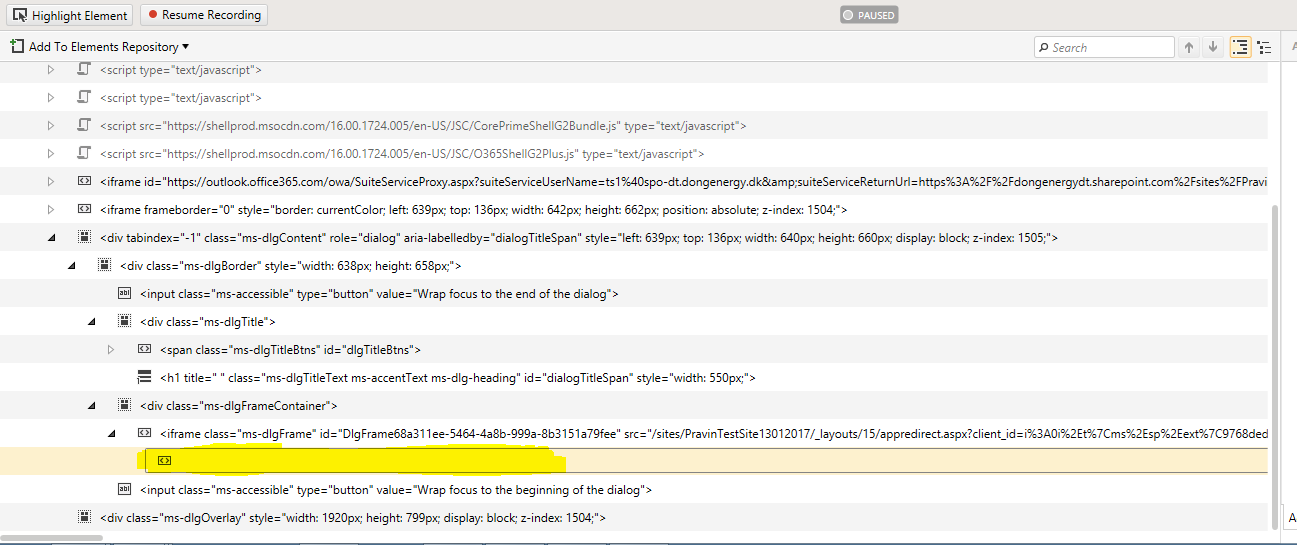
Task: Expand the CorePrimeShellG2Bundle.js script node
Action: point(51,126)
